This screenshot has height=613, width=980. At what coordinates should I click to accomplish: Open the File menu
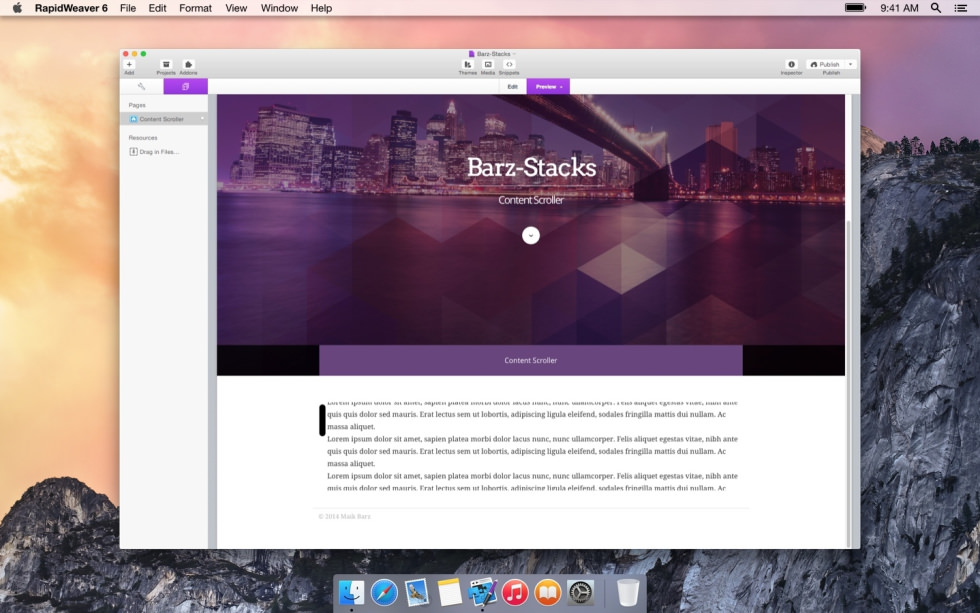pos(128,8)
